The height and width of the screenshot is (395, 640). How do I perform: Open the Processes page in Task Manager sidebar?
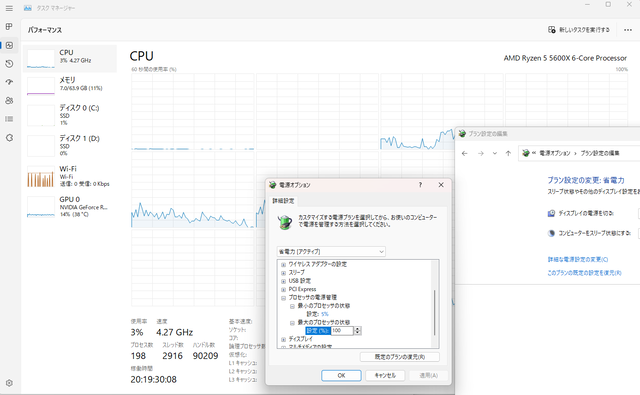(x=9, y=27)
